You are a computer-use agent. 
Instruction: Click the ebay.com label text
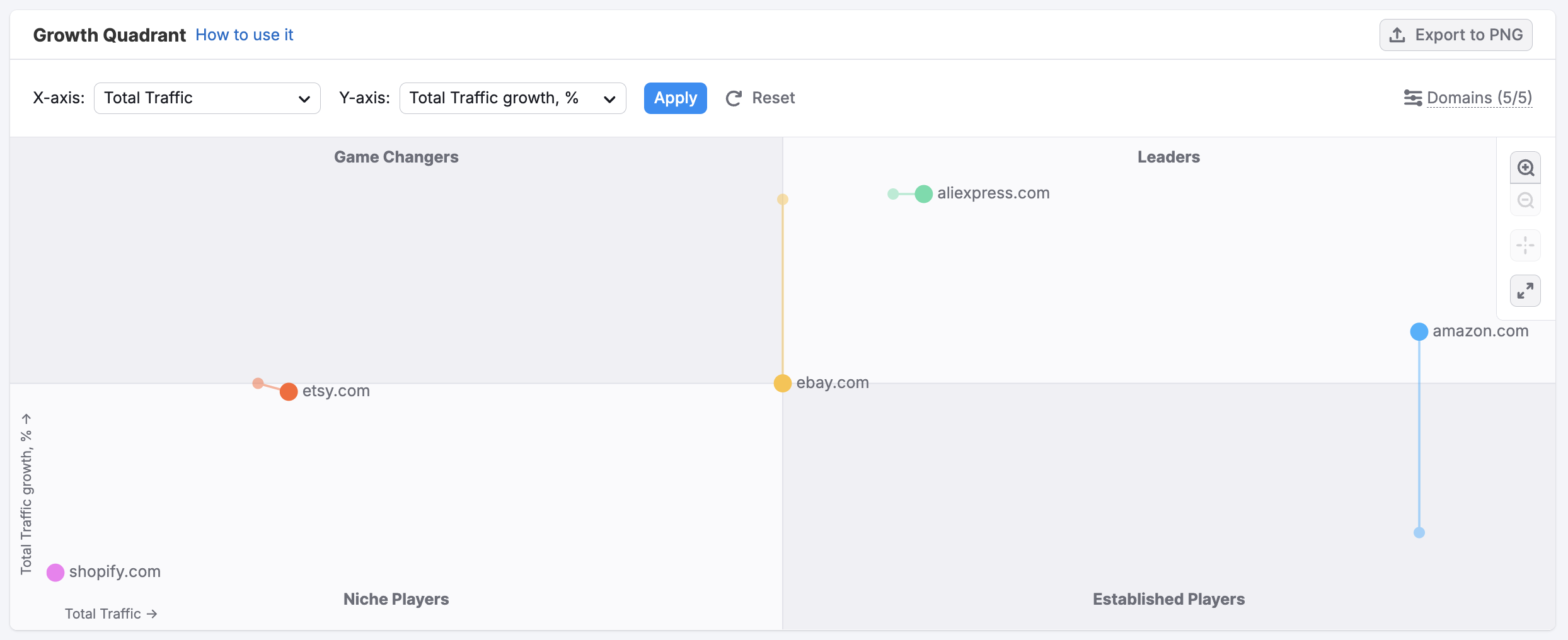[833, 382]
